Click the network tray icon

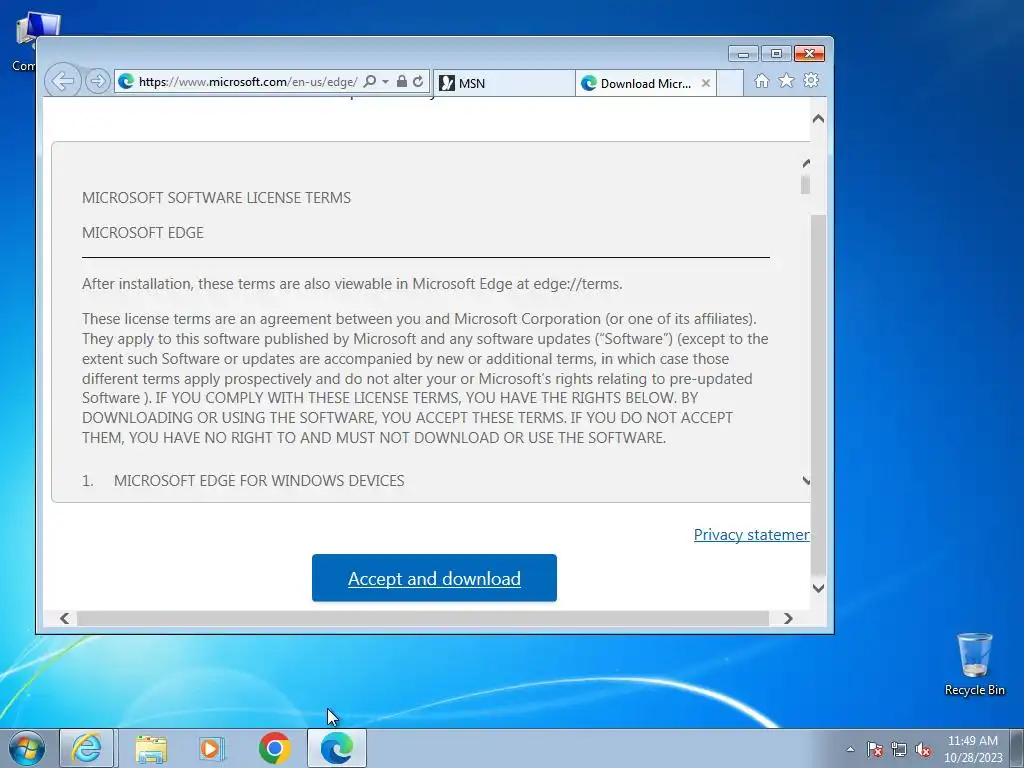coord(899,749)
